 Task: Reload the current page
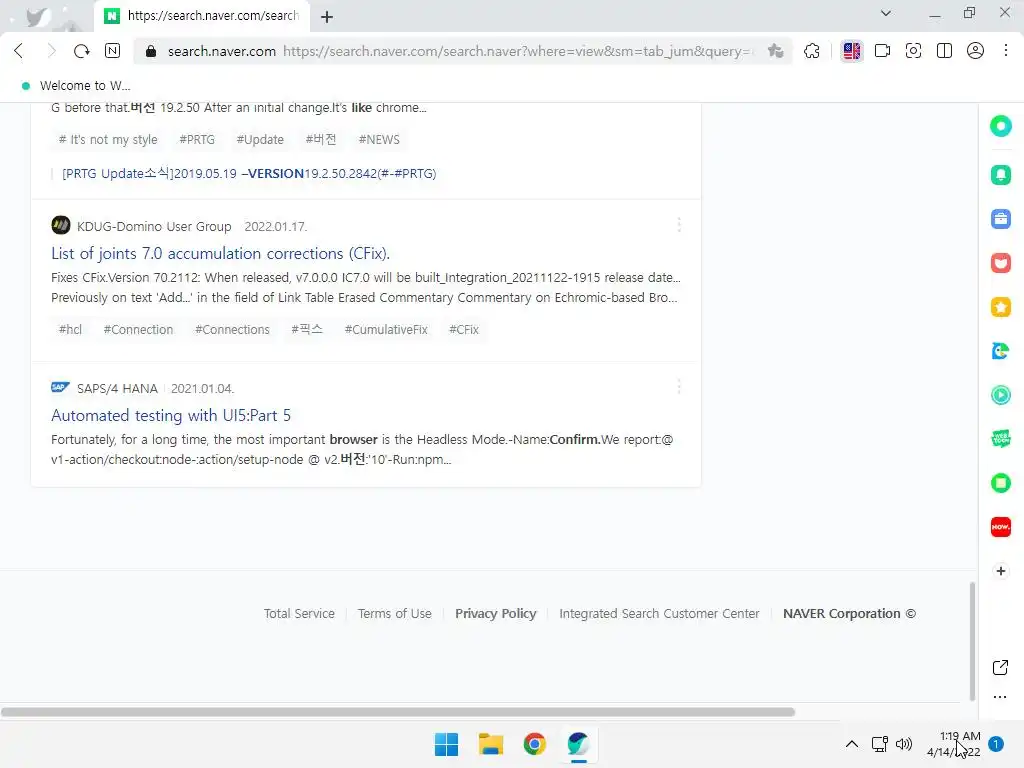tap(82, 51)
